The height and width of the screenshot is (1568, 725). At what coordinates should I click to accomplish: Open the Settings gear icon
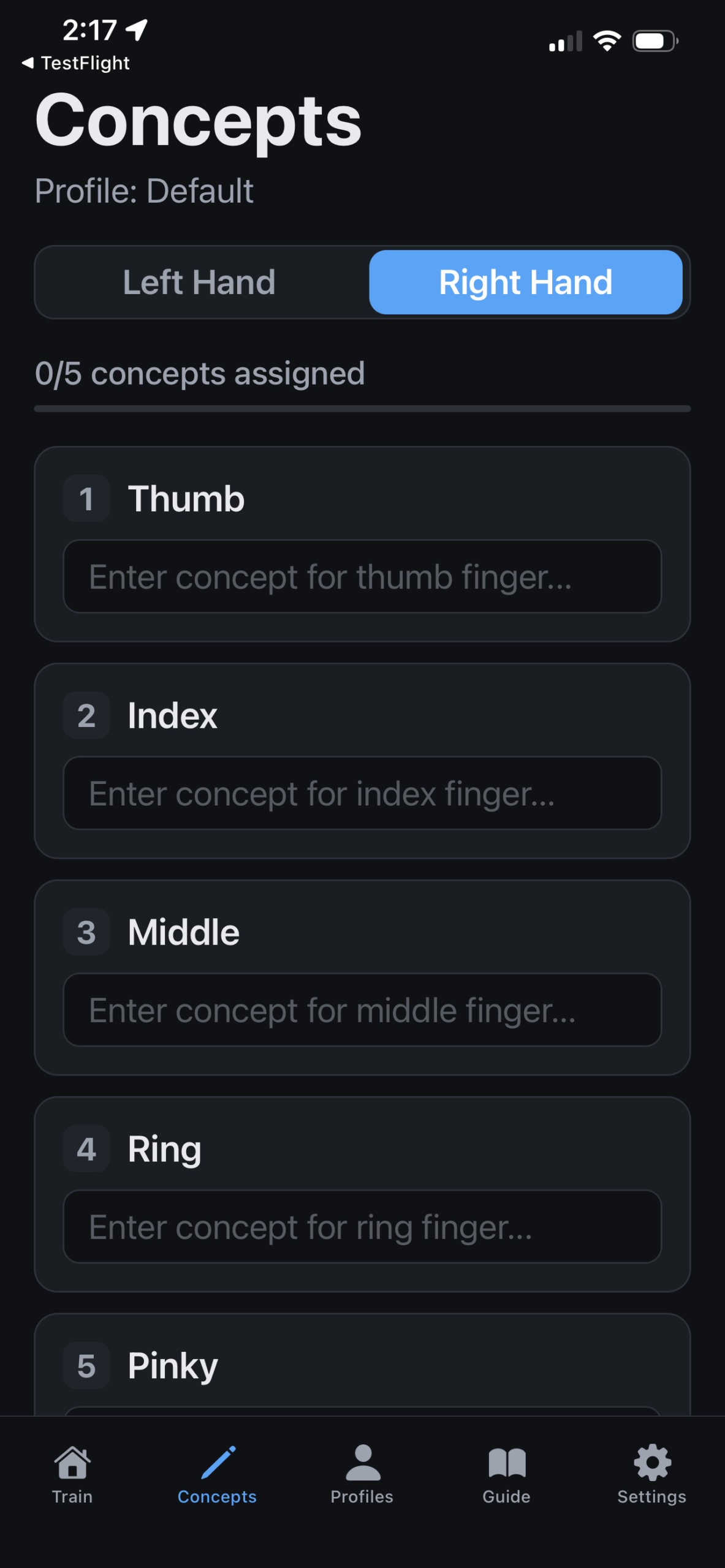point(651,1463)
